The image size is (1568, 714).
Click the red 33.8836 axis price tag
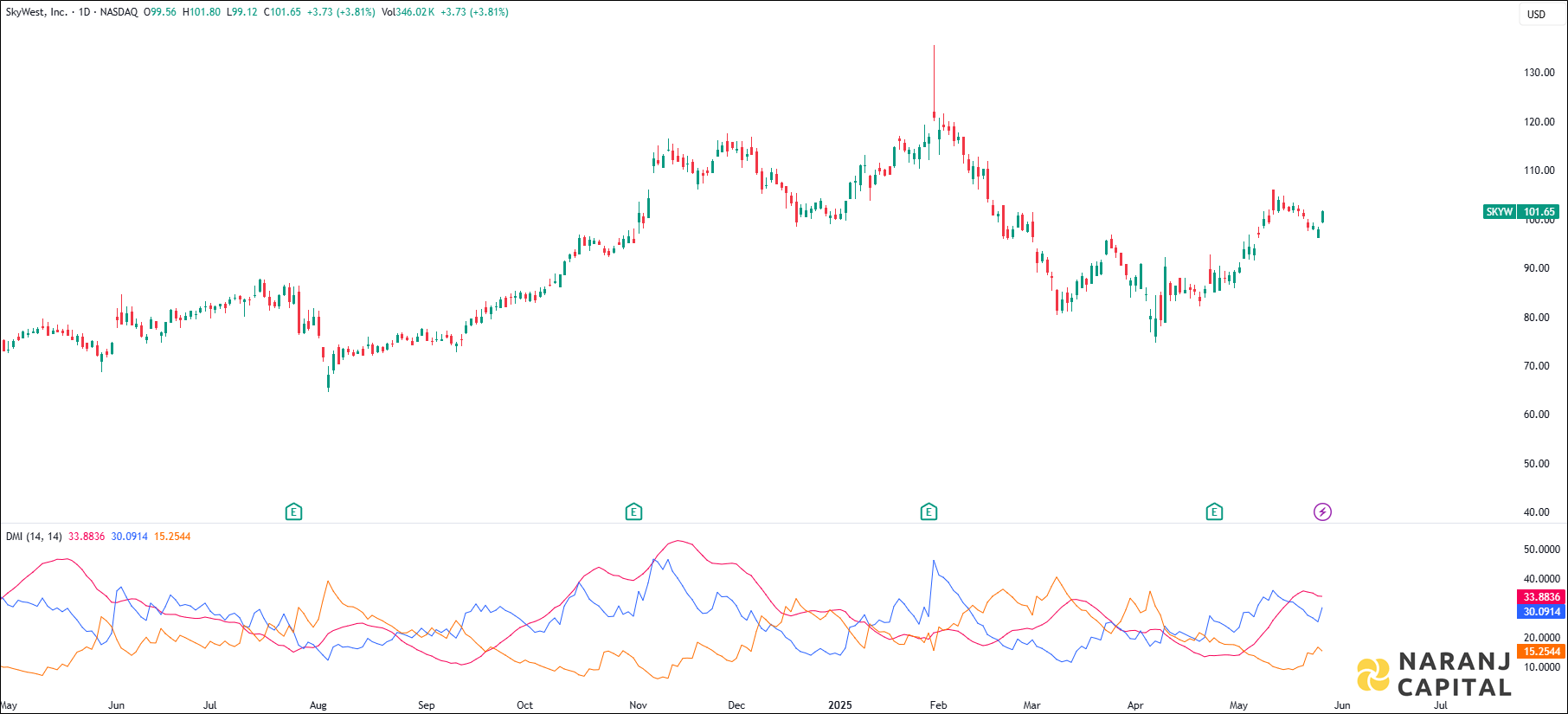click(1541, 597)
